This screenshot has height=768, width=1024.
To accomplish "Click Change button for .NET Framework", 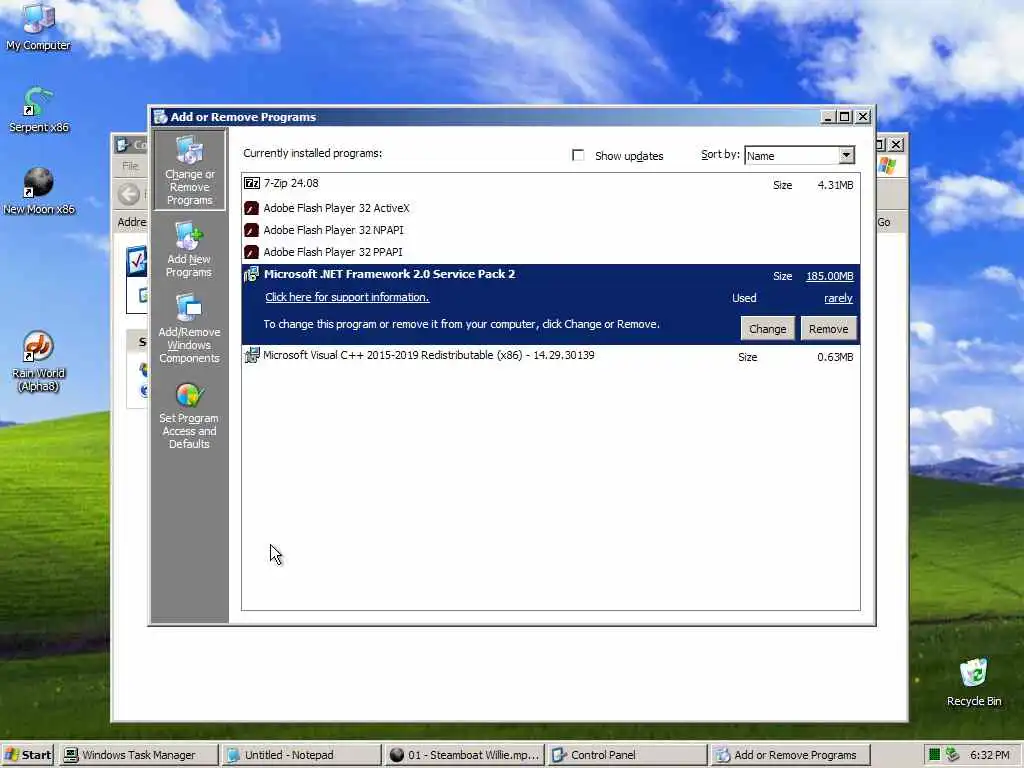I will (767, 329).
